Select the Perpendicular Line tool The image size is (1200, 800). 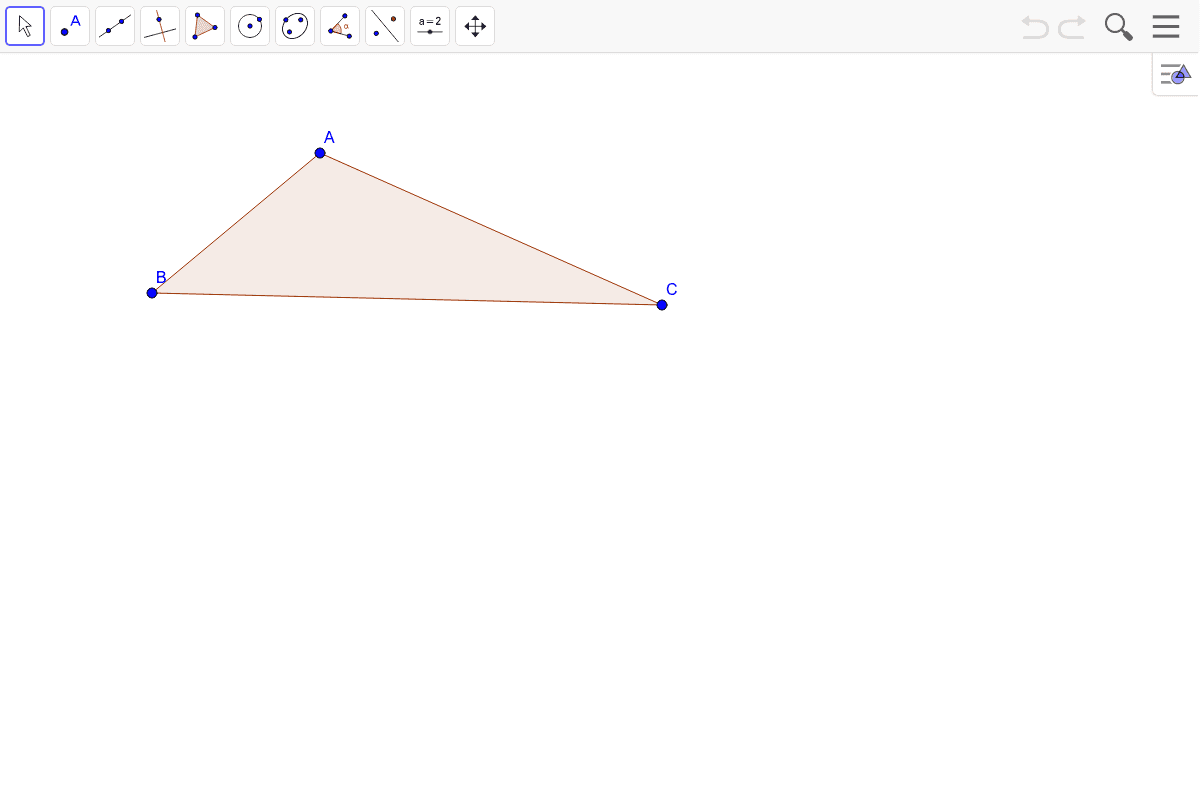(x=160, y=26)
